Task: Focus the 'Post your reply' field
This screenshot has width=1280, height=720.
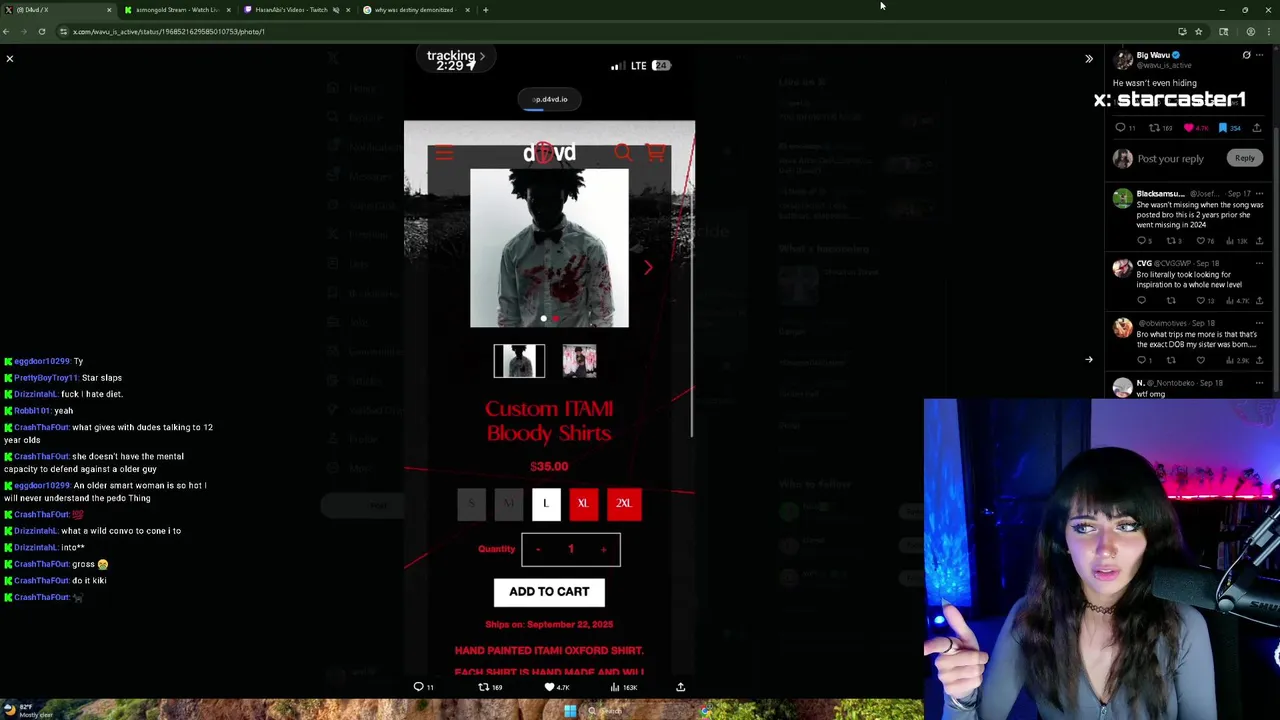Action: click(x=1170, y=159)
